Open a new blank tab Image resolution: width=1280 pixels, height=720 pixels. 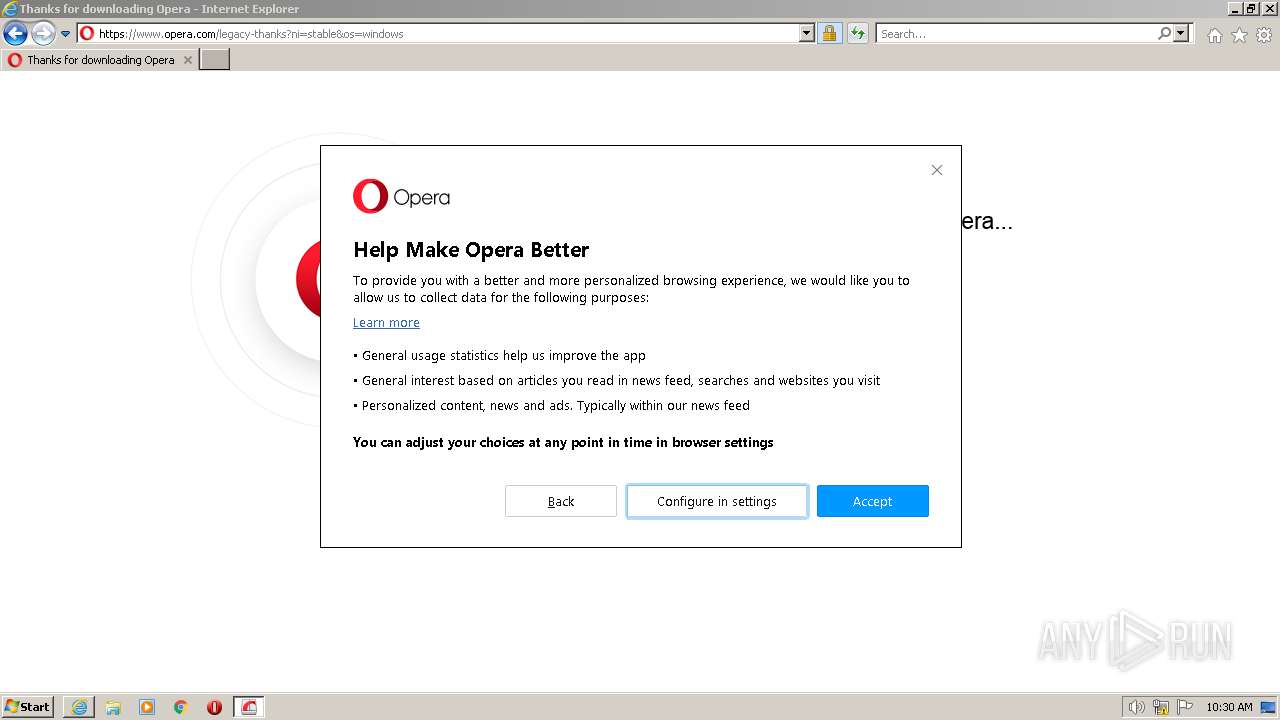(x=215, y=60)
